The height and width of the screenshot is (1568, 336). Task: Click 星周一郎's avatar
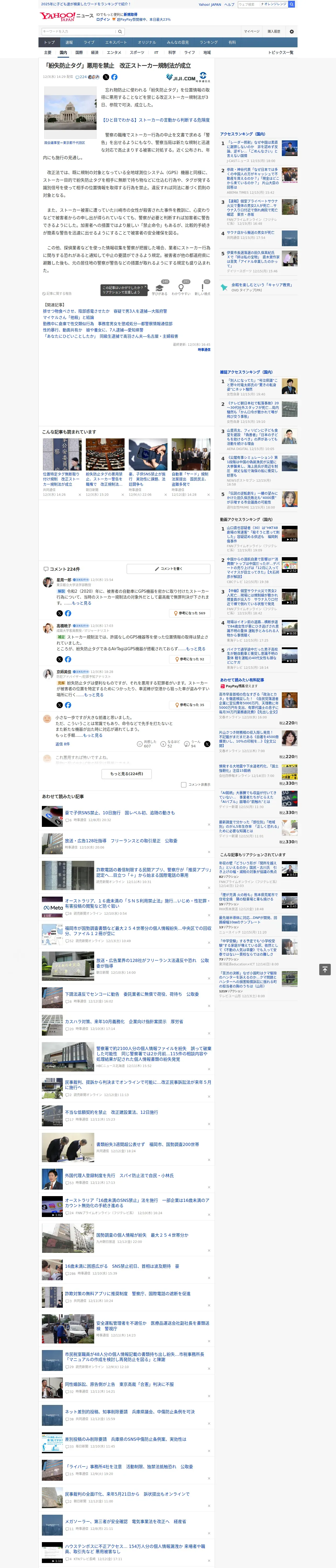(x=48, y=583)
